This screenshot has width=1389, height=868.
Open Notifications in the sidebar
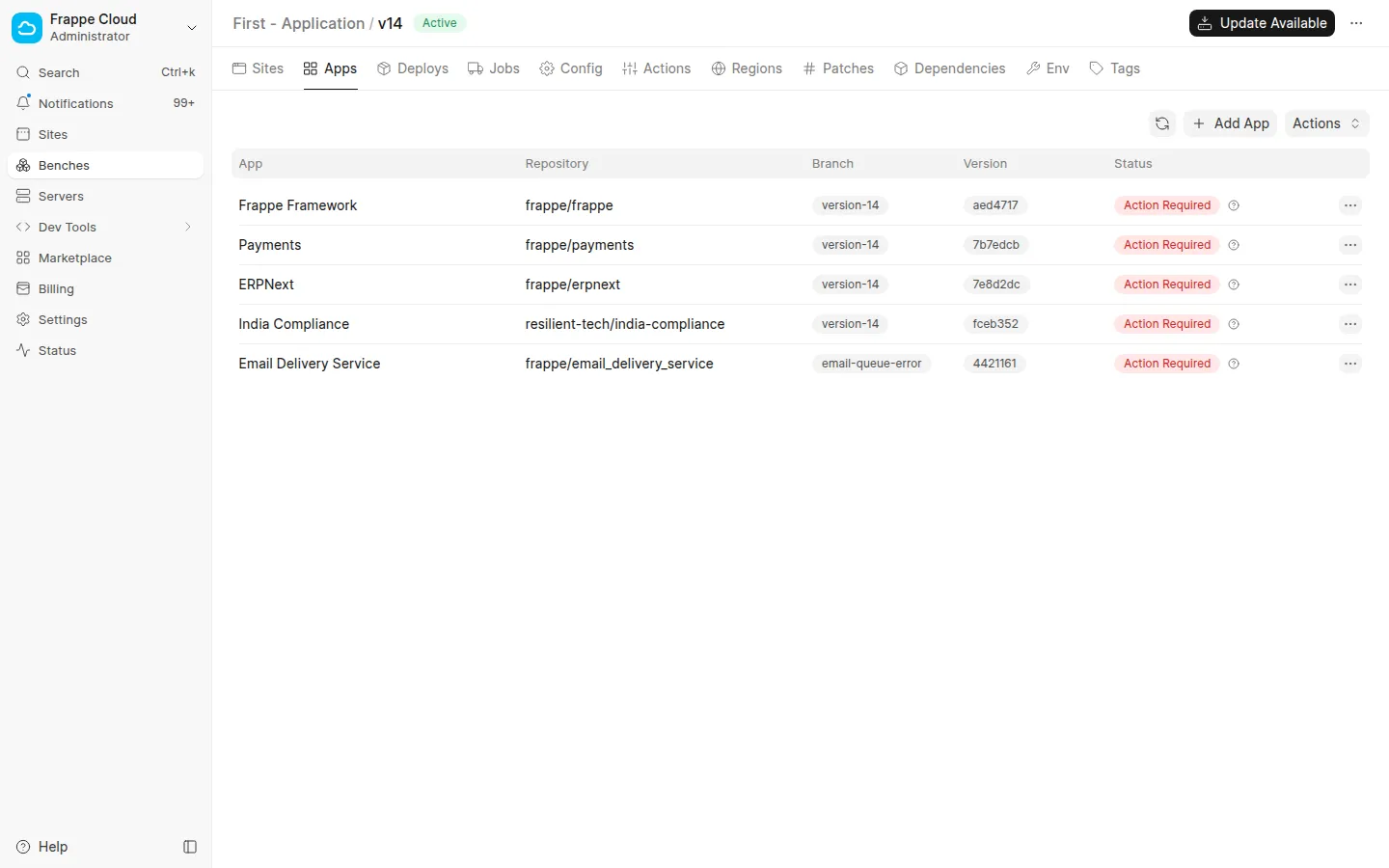click(105, 103)
